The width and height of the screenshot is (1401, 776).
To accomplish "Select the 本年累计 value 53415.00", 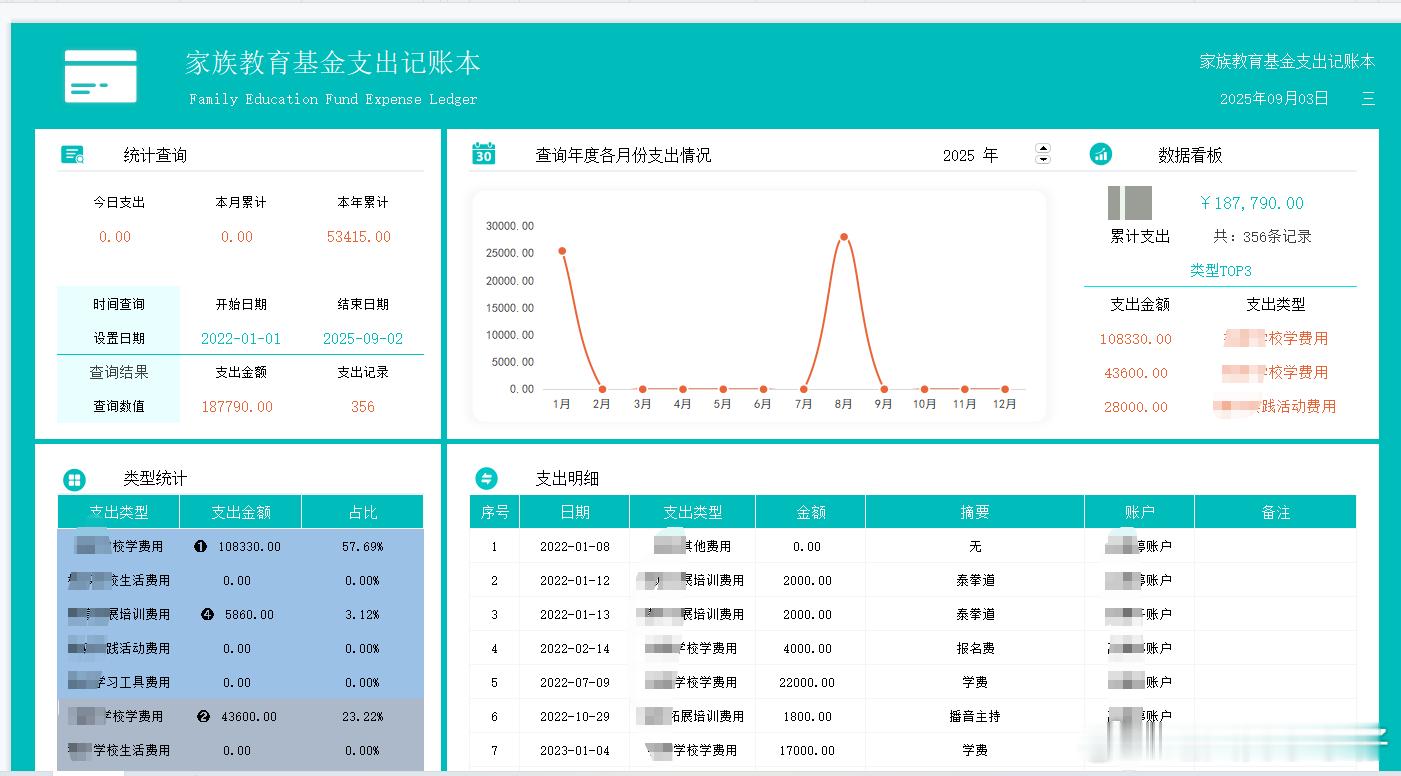I will point(359,237).
